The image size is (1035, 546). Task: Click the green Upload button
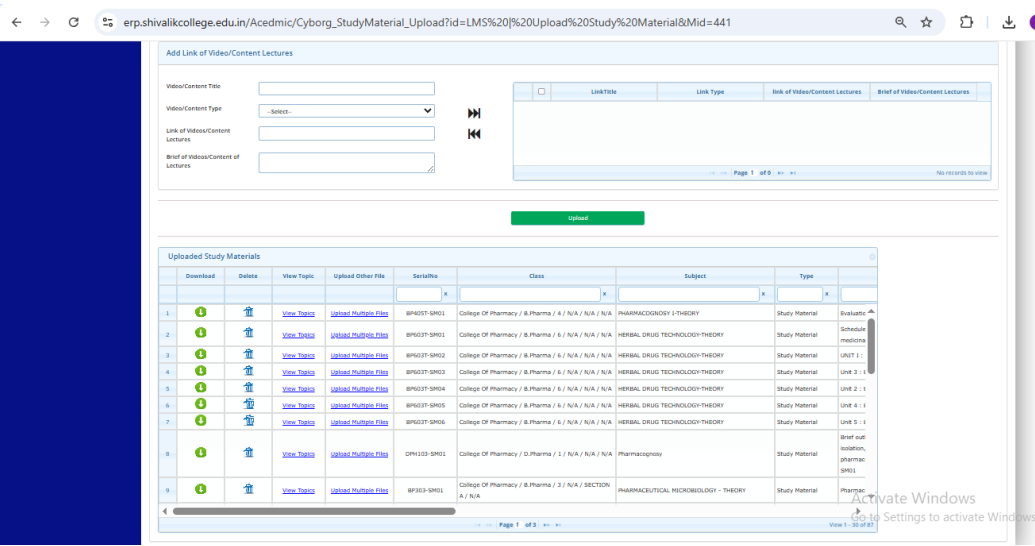[x=577, y=218]
